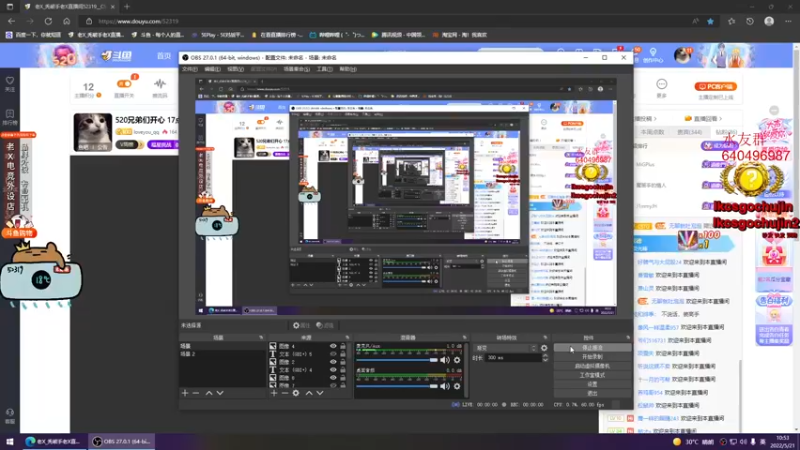Go to browser home page

tap(66, 21)
